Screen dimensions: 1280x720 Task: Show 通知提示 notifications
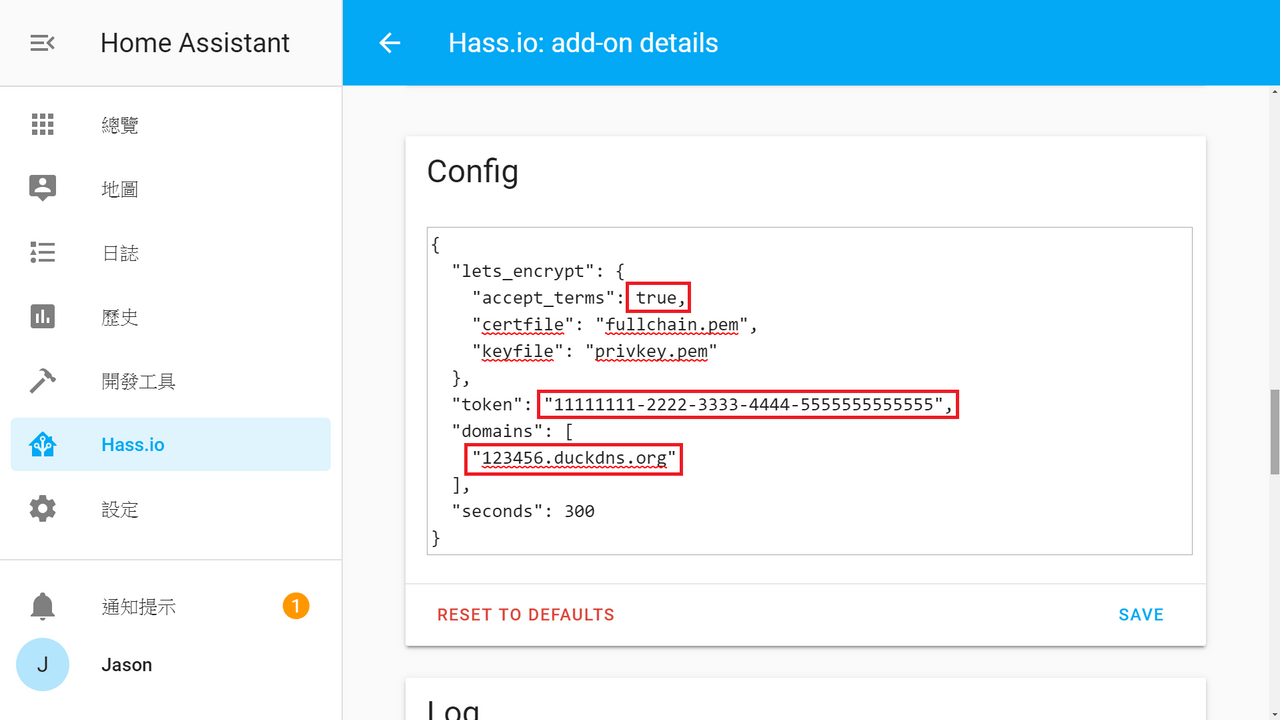click(x=171, y=606)
